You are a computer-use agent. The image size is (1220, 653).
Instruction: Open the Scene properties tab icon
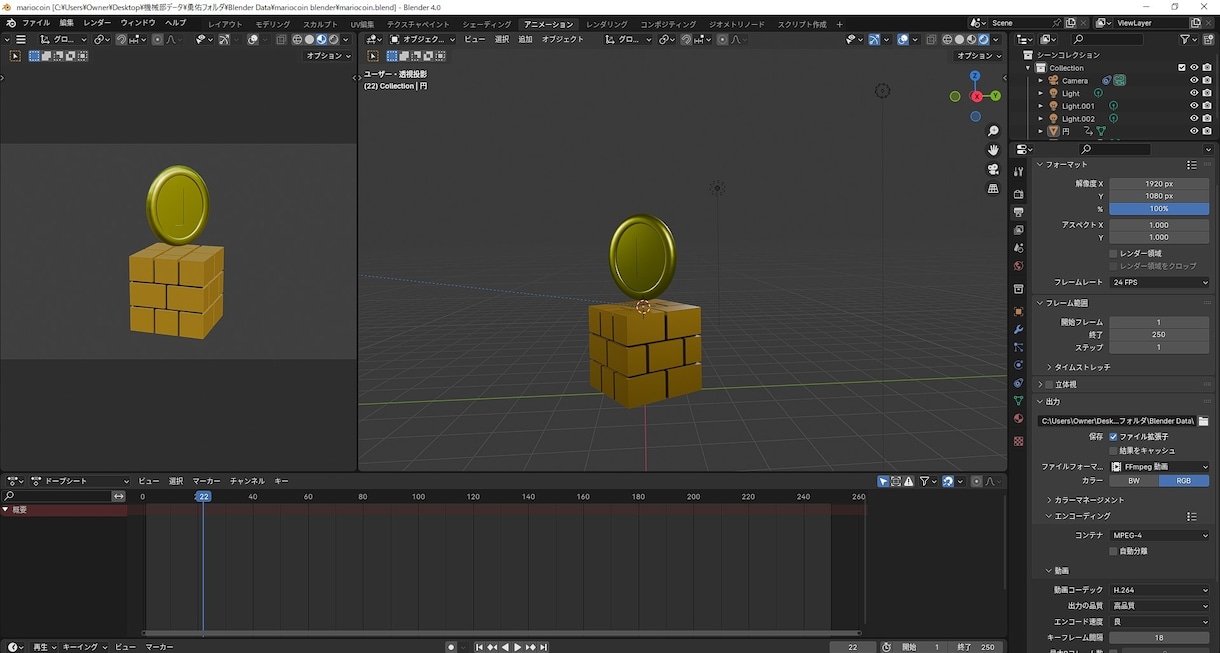click(x=1018, y=248)
